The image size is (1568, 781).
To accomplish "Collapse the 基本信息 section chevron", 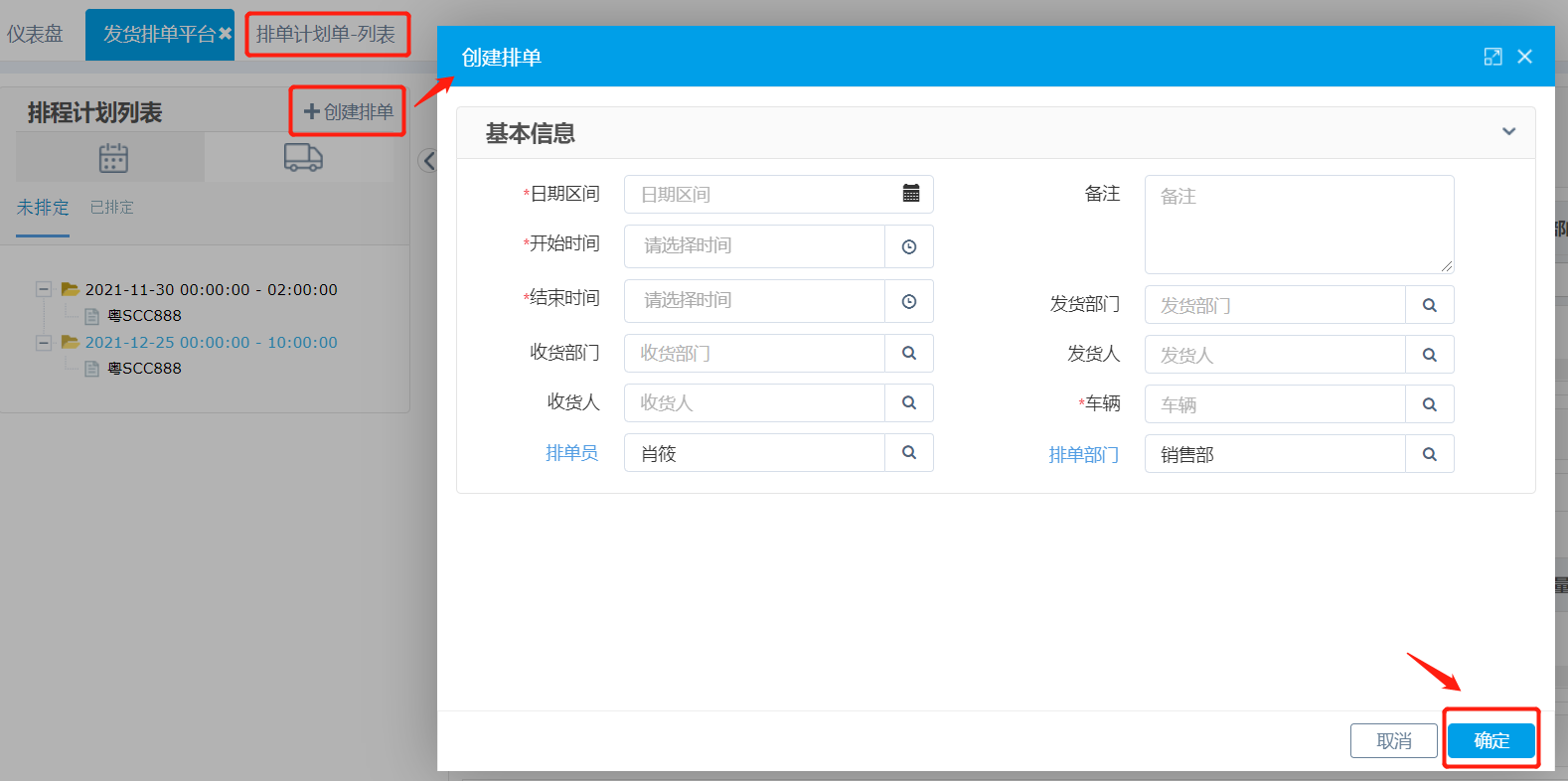I will pyautogui.click(x=1508, y=131).
